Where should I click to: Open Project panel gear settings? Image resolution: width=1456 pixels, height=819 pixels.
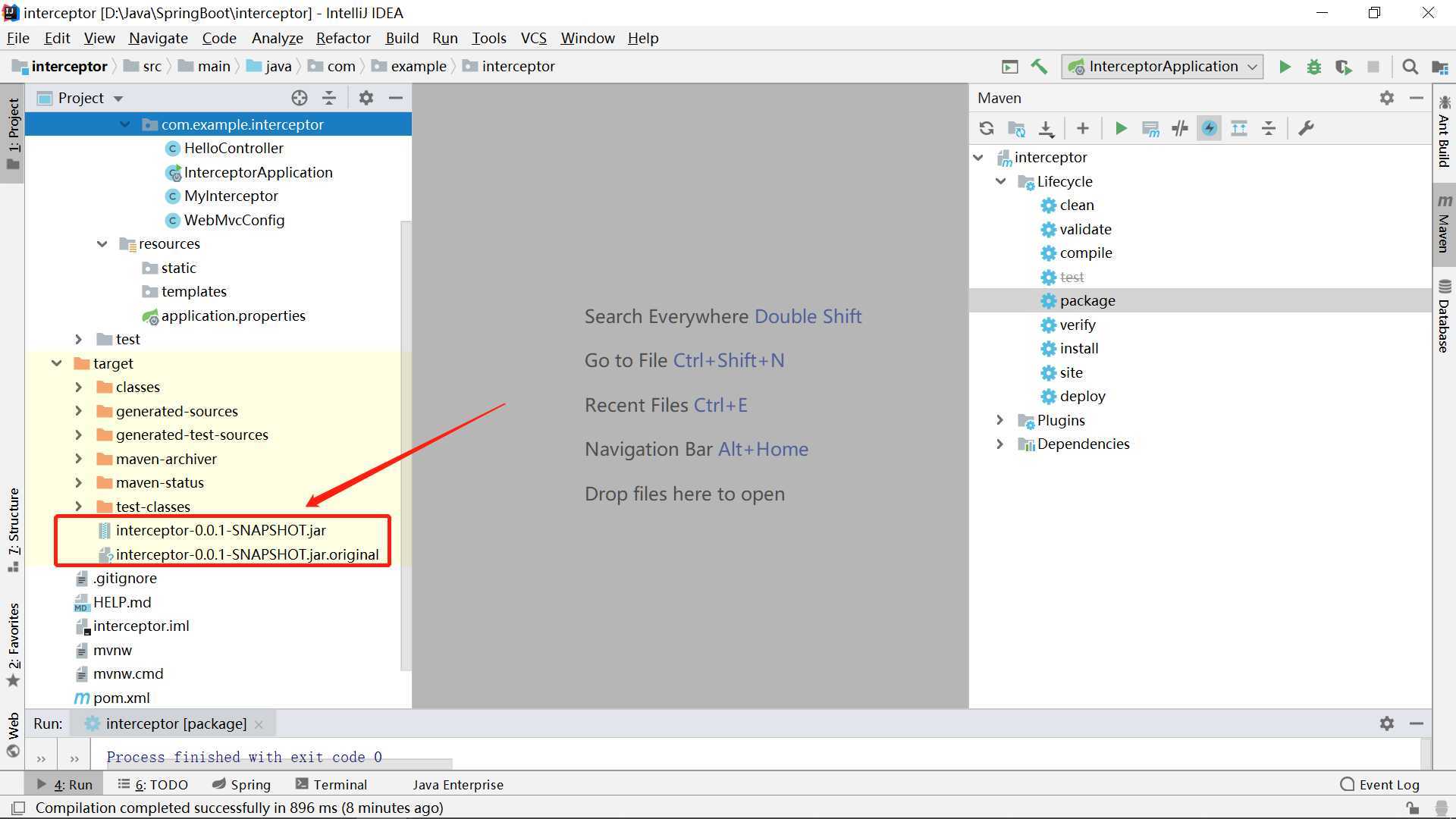(x=366, y=98)
